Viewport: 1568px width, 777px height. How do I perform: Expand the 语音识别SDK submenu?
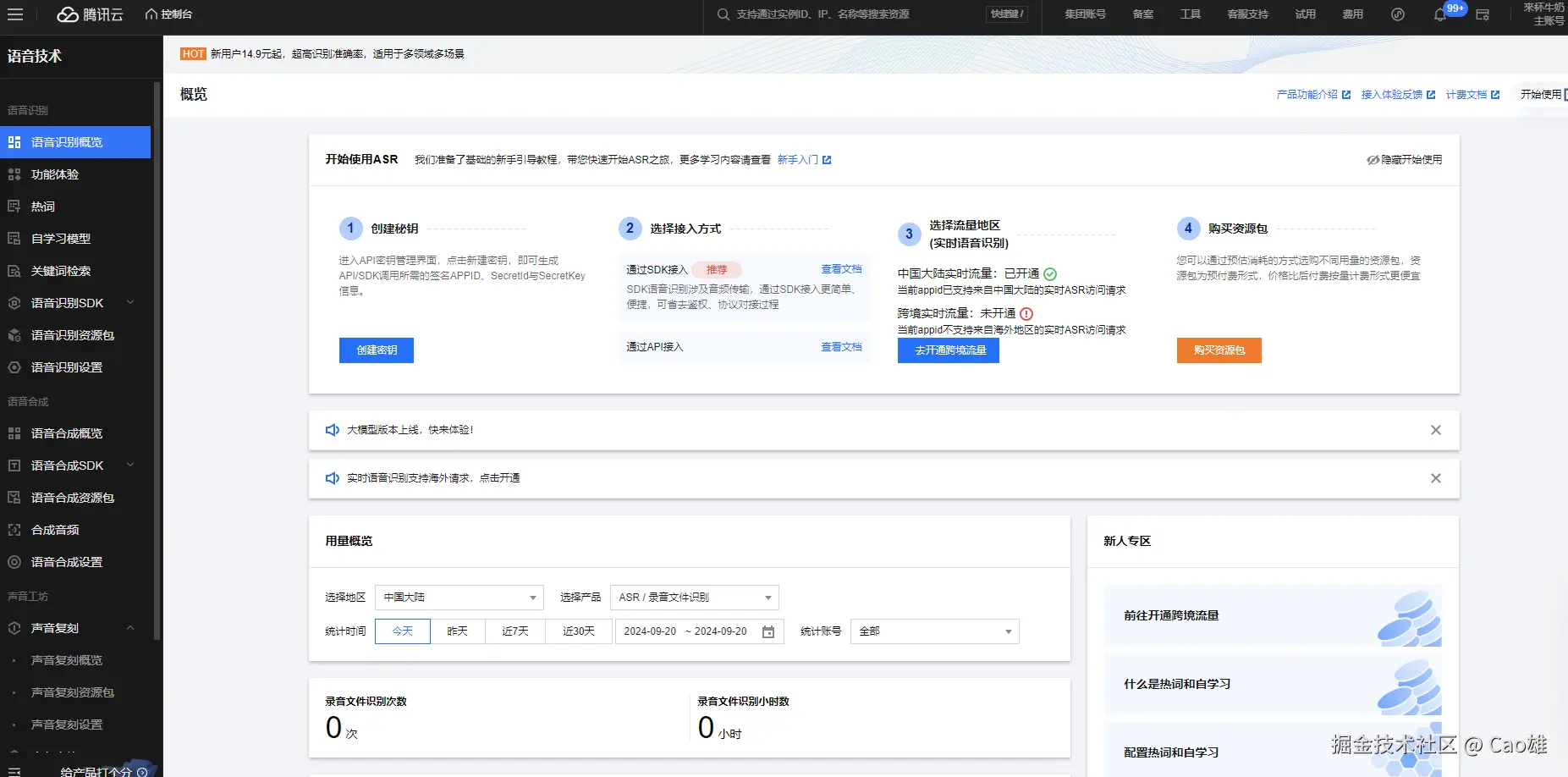(130, 303)
